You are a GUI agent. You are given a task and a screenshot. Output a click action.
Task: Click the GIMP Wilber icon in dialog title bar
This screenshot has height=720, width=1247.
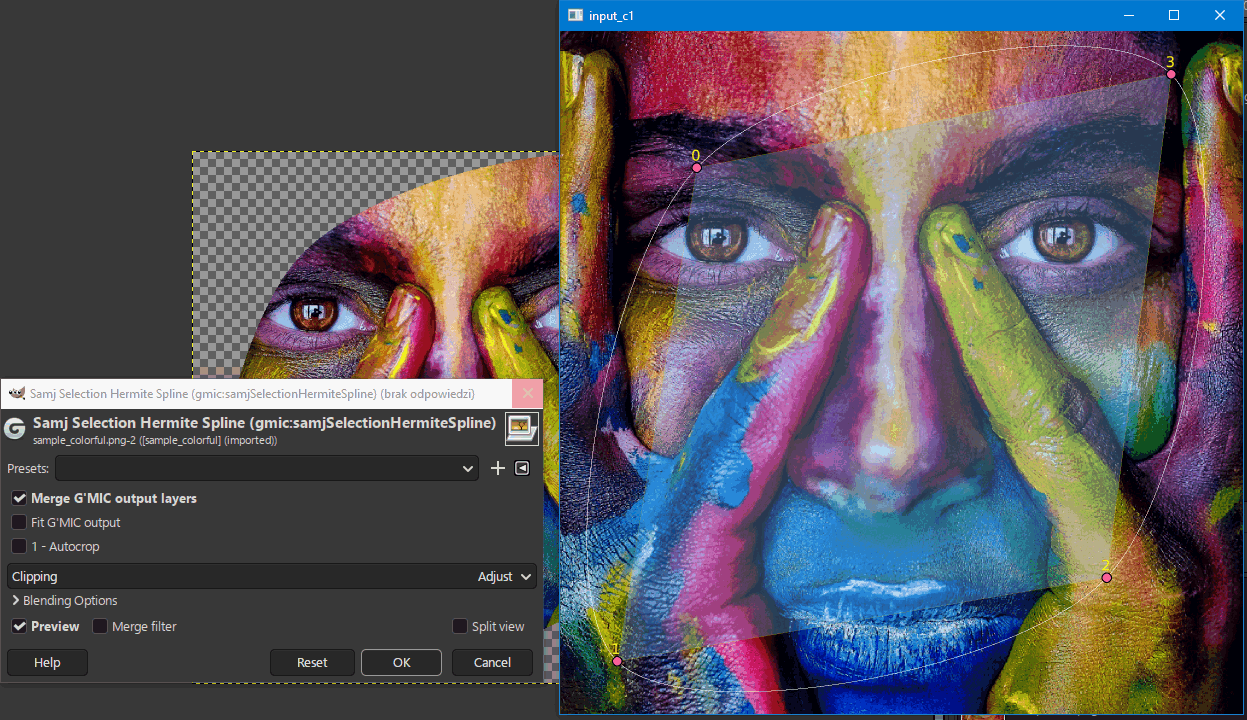click(x=16, y=394)
